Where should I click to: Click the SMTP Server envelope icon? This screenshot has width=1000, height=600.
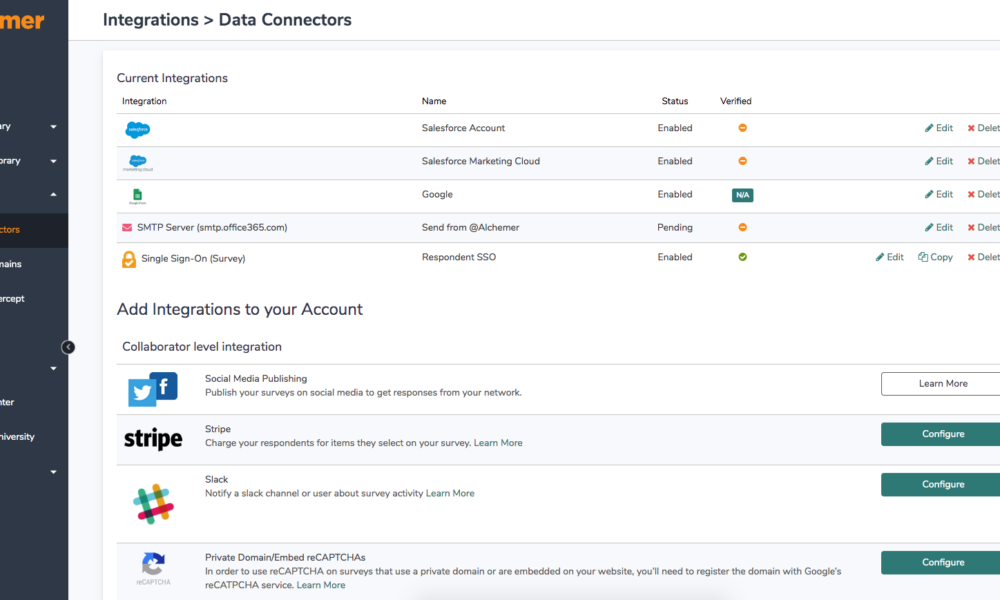click(x=127, y=228)
